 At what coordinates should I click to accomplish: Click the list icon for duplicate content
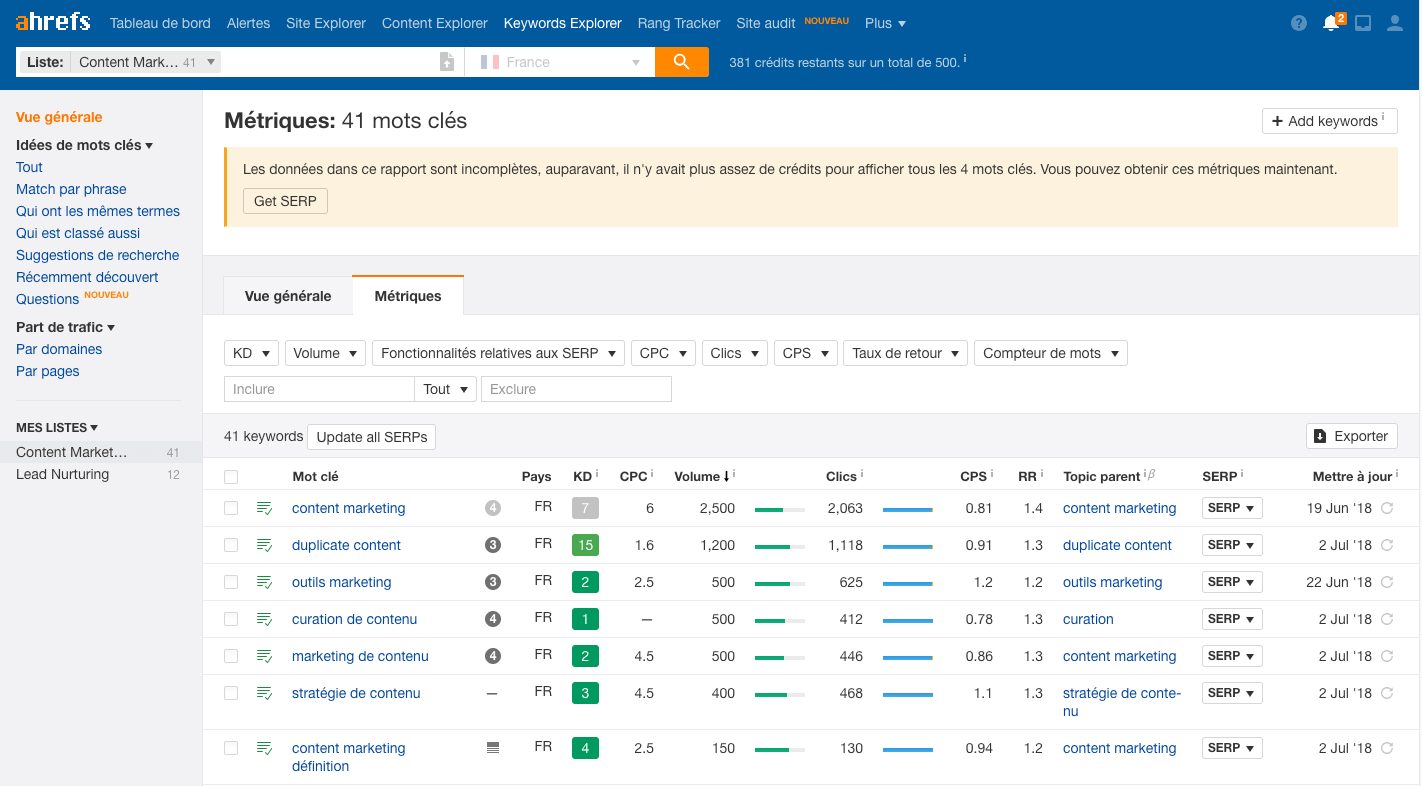264,545
